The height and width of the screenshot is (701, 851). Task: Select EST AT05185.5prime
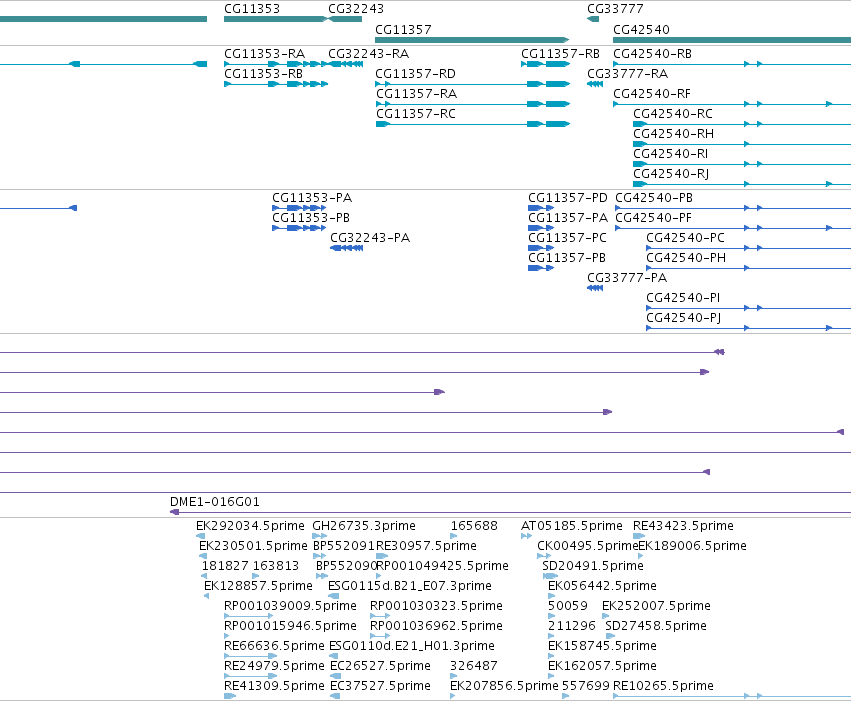pyautogui.click(x=571, y=526)
